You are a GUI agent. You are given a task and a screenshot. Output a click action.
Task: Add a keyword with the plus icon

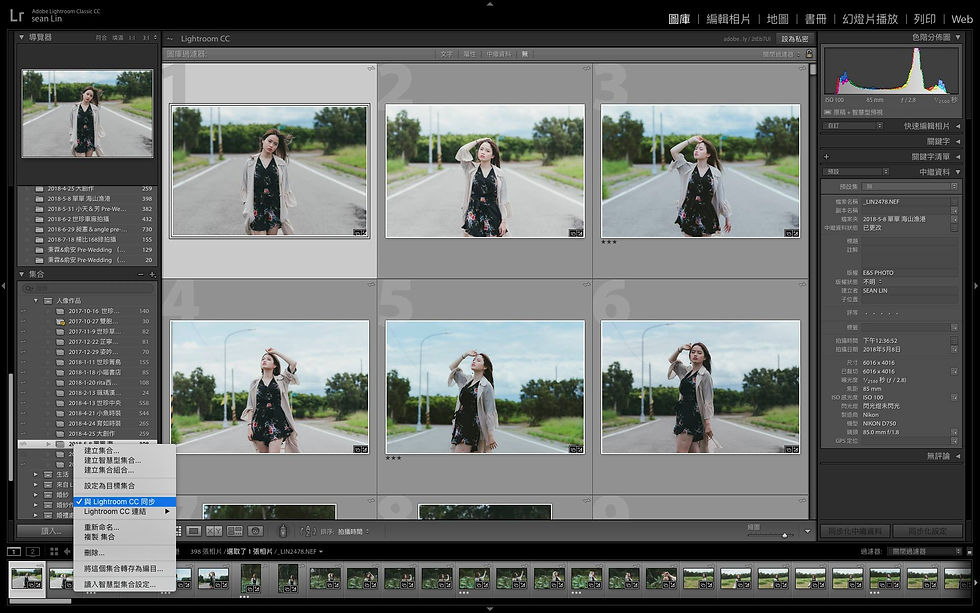[x=826, y=157]
